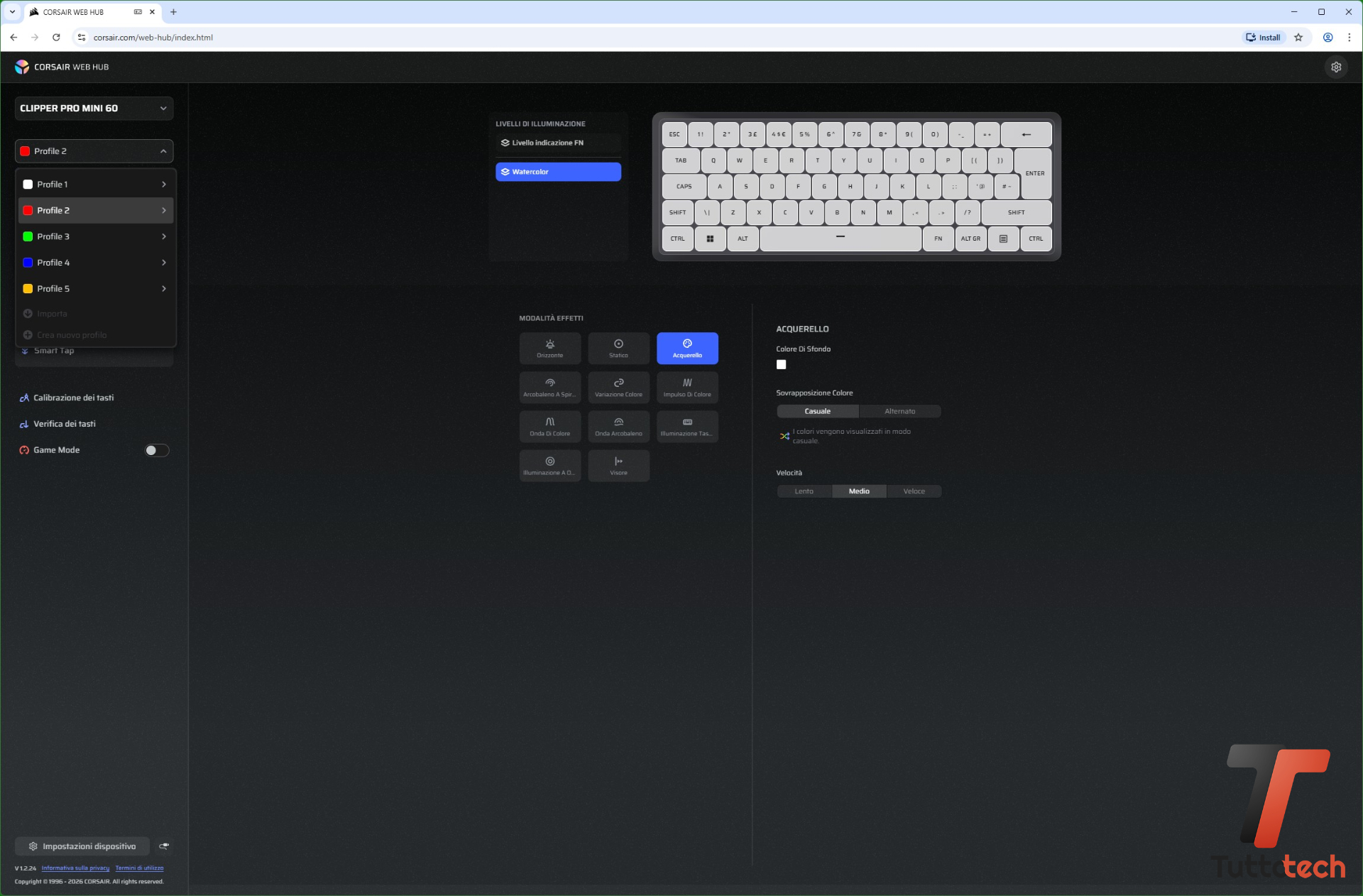Focus the browser address bar URL
The image size is (1363, 896).
click(153, 38)
